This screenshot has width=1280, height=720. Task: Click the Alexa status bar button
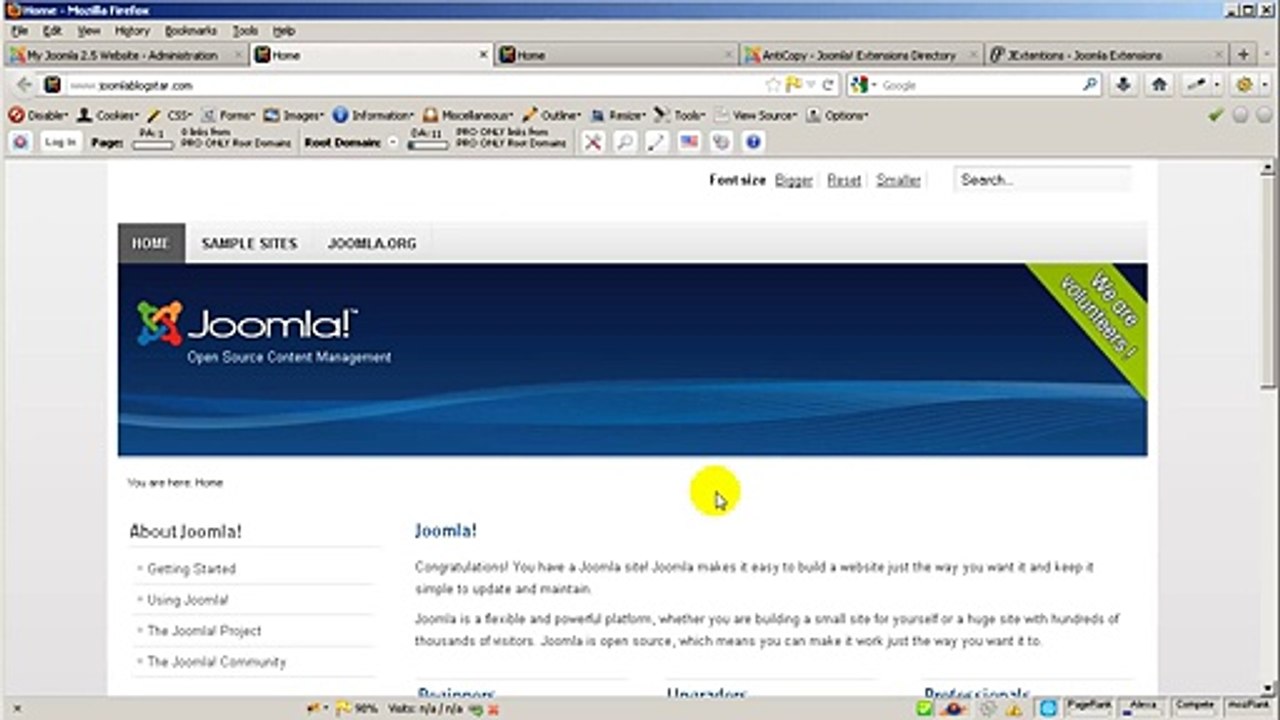(1142, 706)
